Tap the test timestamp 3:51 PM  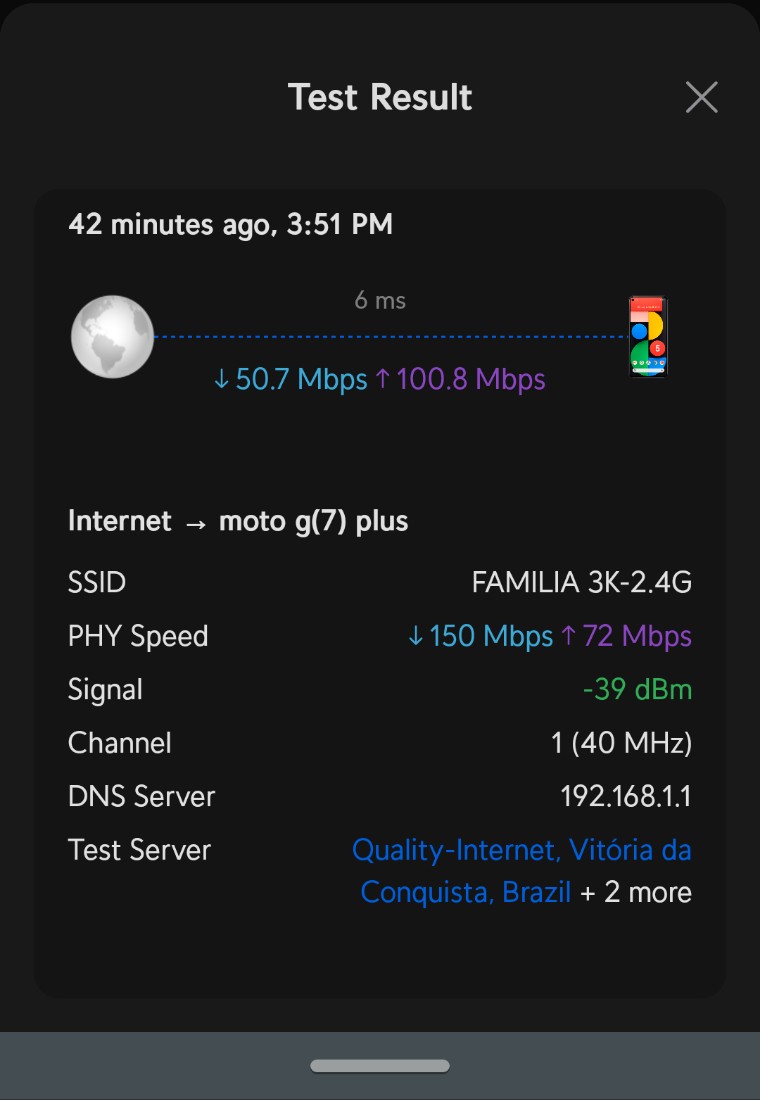[x=340, y=225]
